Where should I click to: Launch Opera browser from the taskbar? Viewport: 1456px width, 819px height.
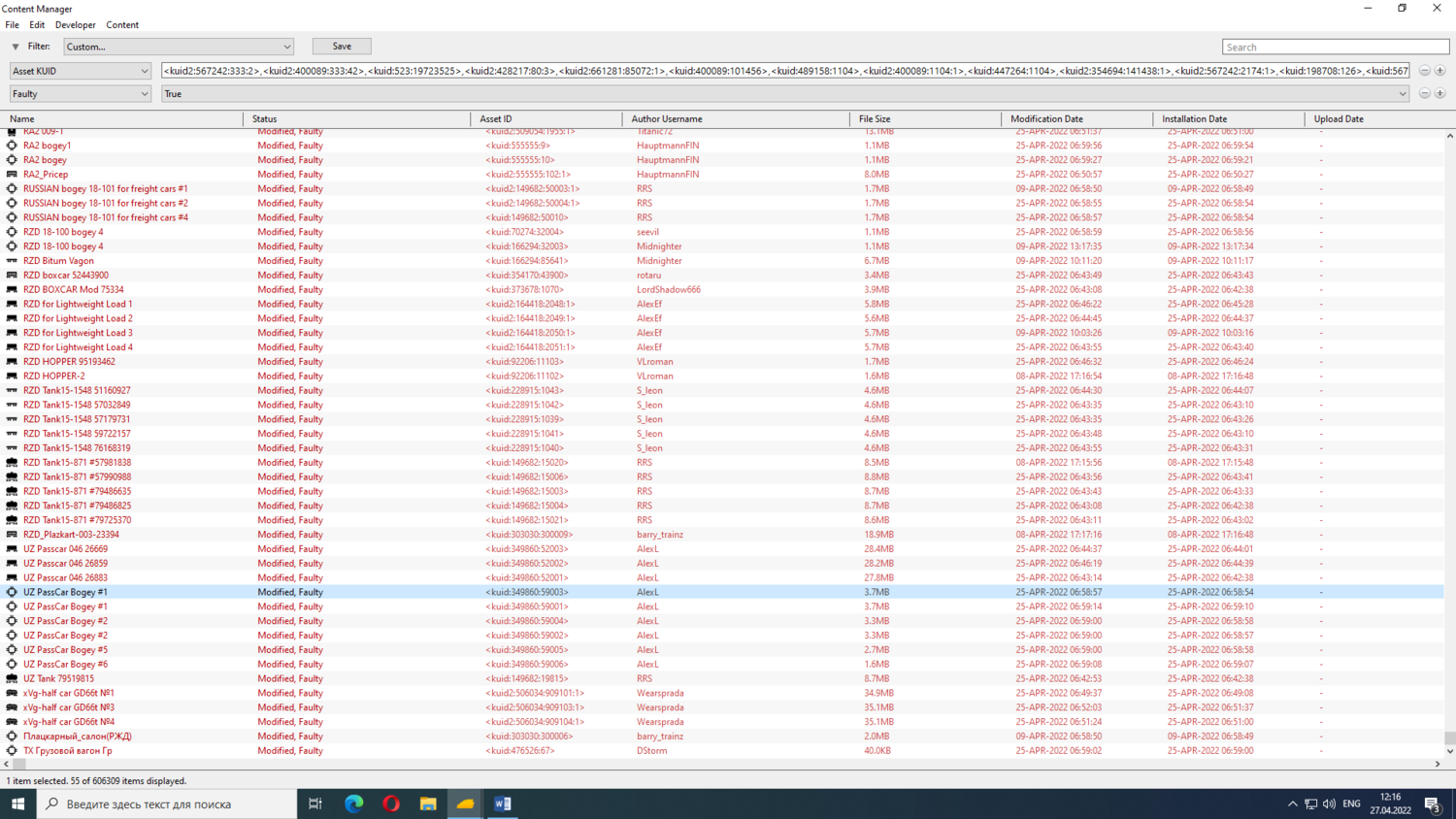391,803
